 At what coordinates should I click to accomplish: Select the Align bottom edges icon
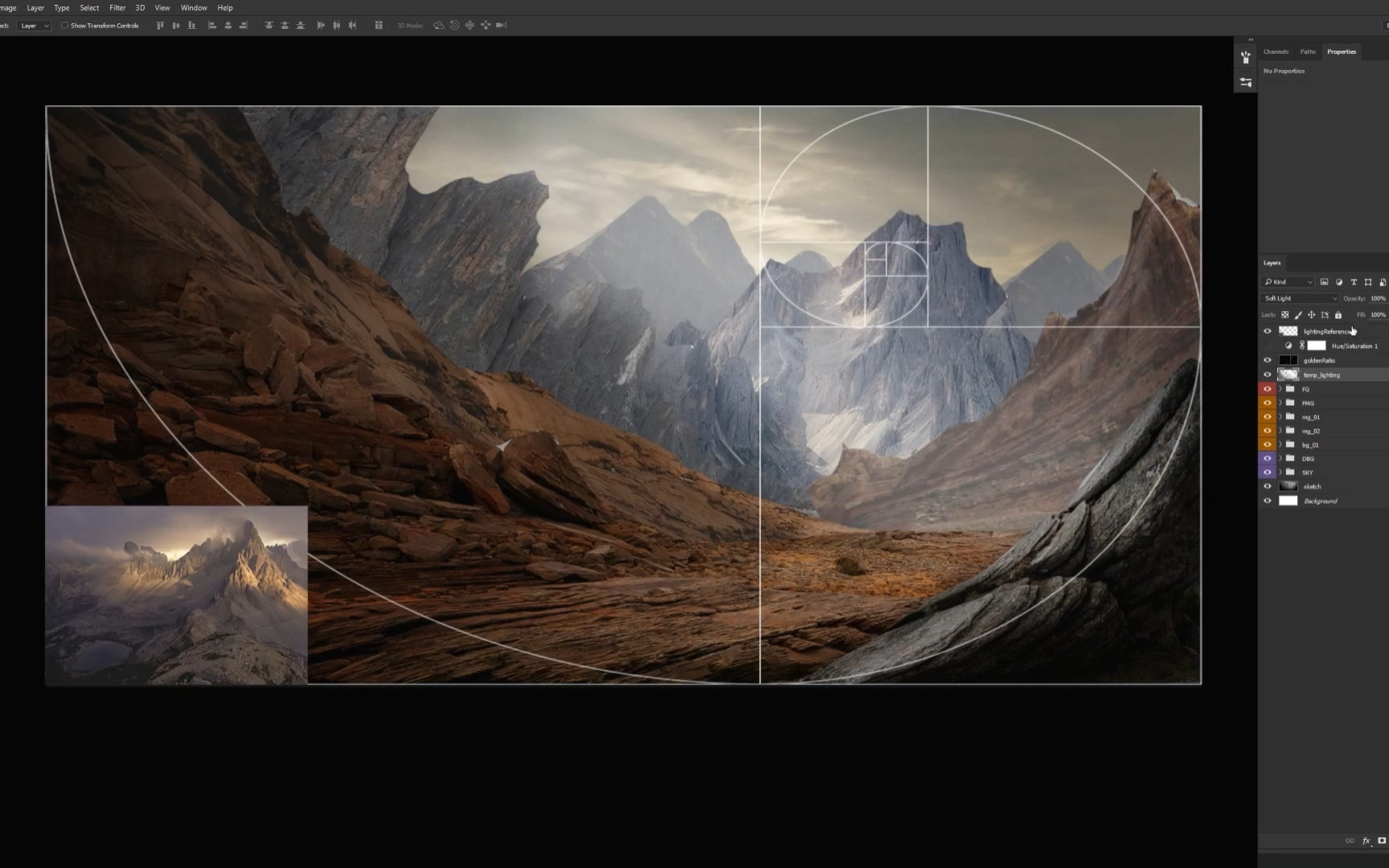[x=191, y=25]
